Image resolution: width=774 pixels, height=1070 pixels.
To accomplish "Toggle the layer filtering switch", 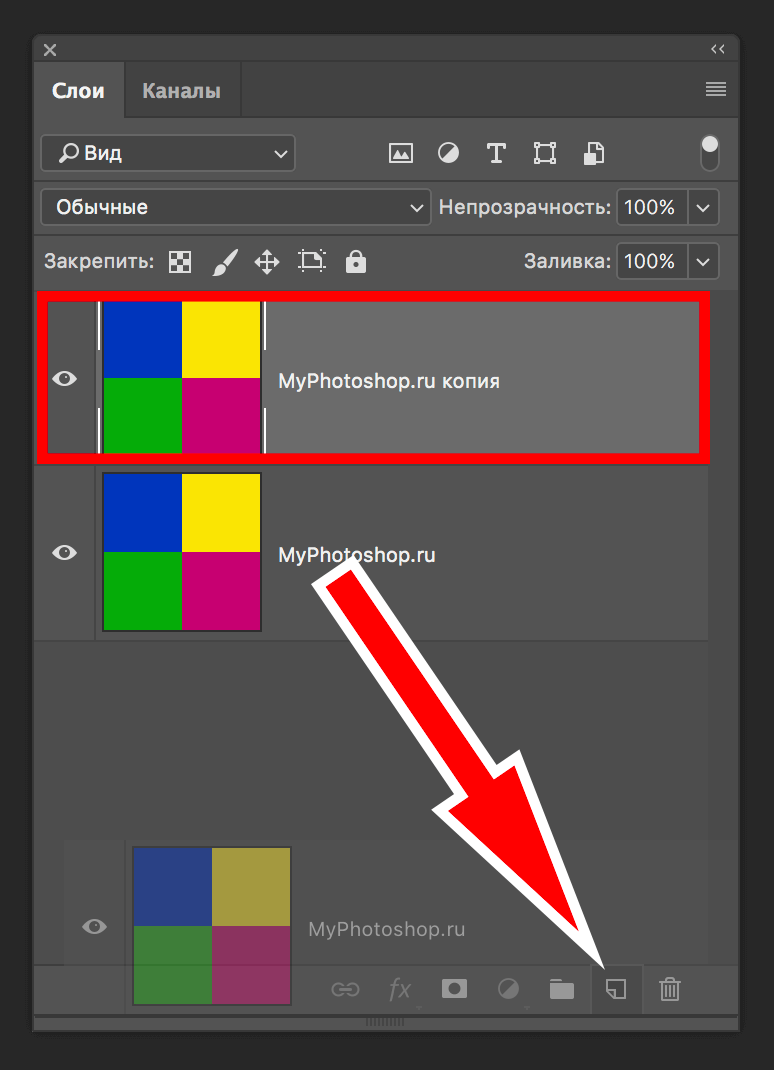I will point(710,153).
